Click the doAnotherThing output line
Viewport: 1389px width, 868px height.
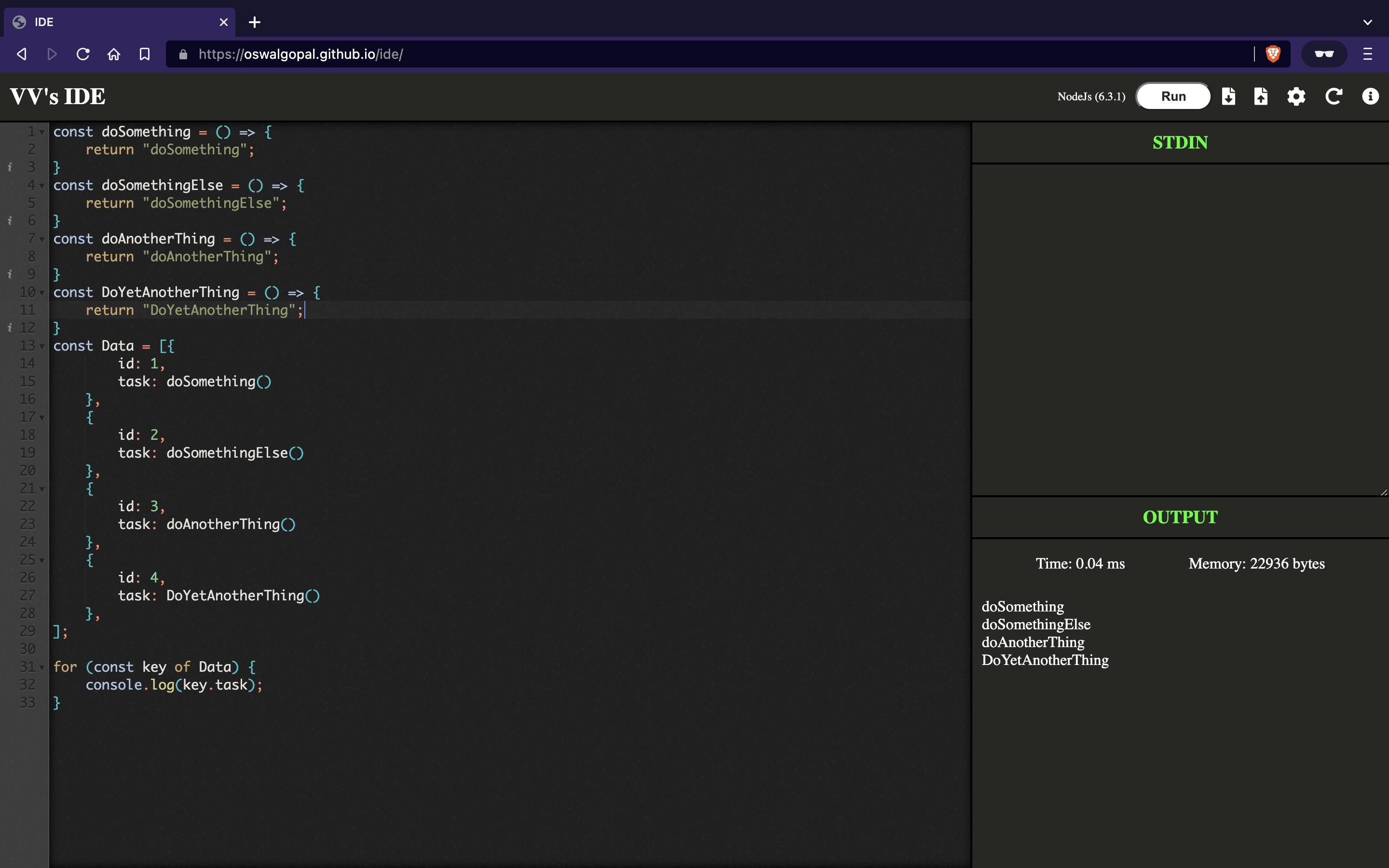click(x=1033, y=642)
